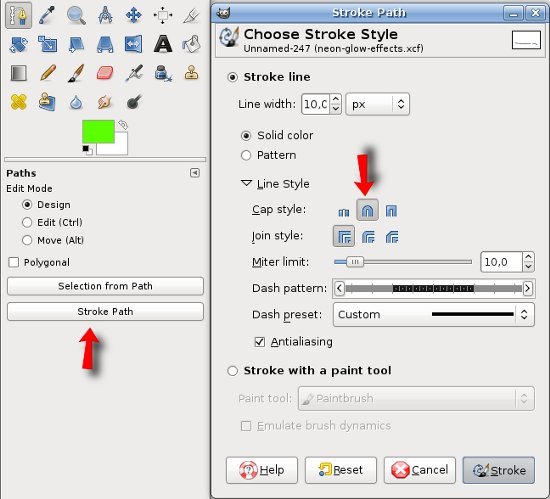Choose the butt cap style
The width and height of the screenshot is (550, 499).
(344, 211)
